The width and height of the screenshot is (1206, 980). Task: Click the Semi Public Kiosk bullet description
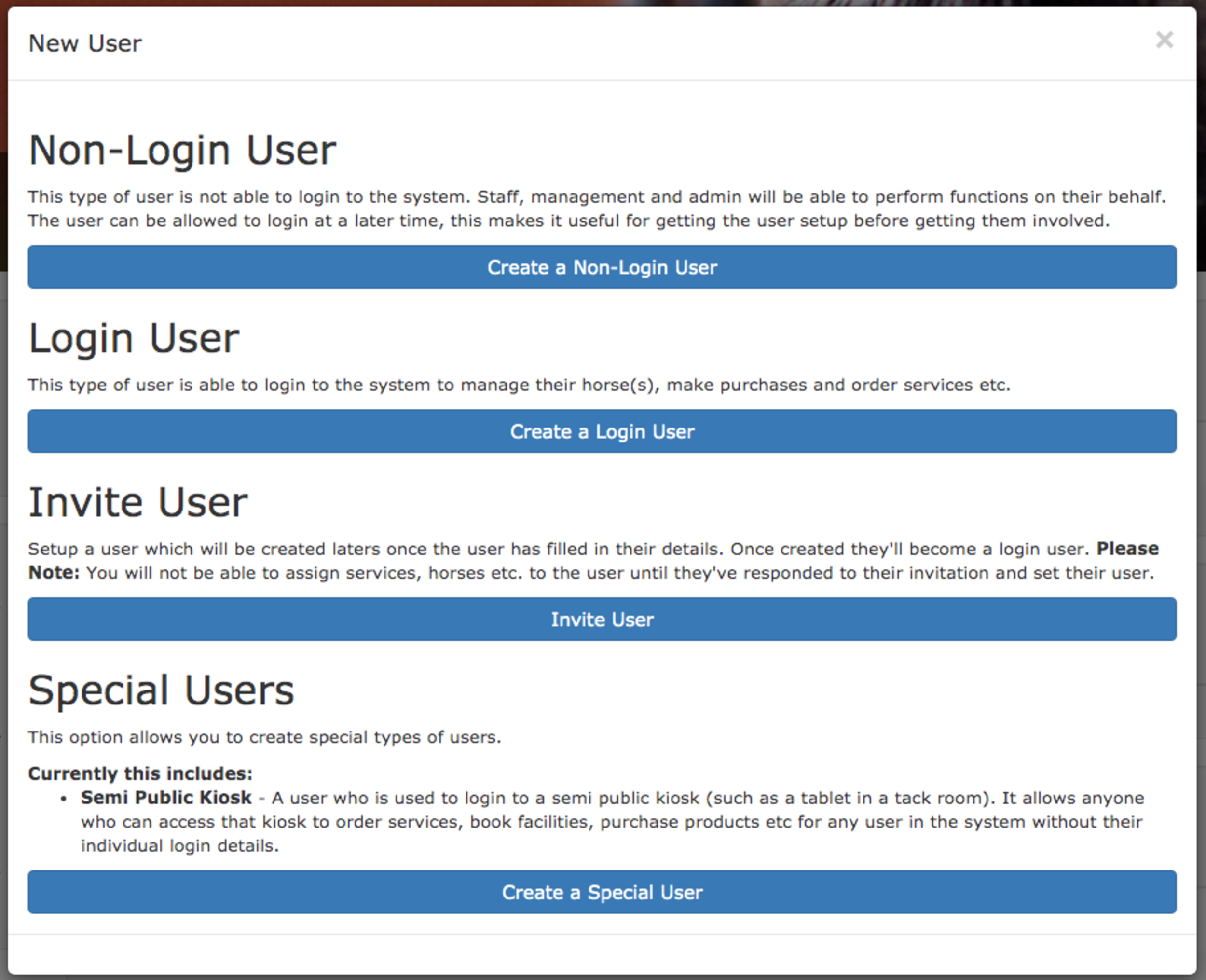click(612, 821)
